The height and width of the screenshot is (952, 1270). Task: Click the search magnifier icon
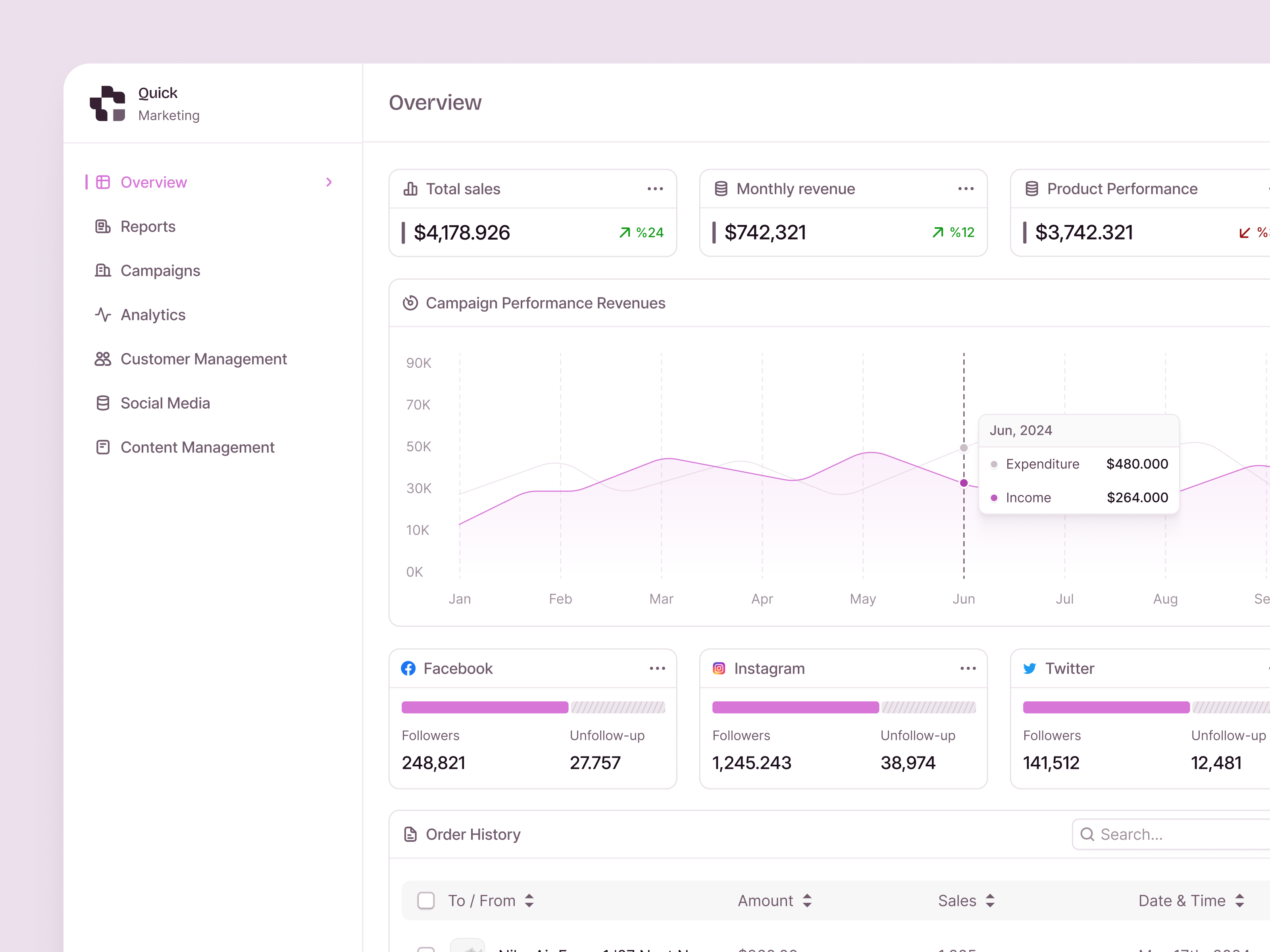tap(1087, 834)
